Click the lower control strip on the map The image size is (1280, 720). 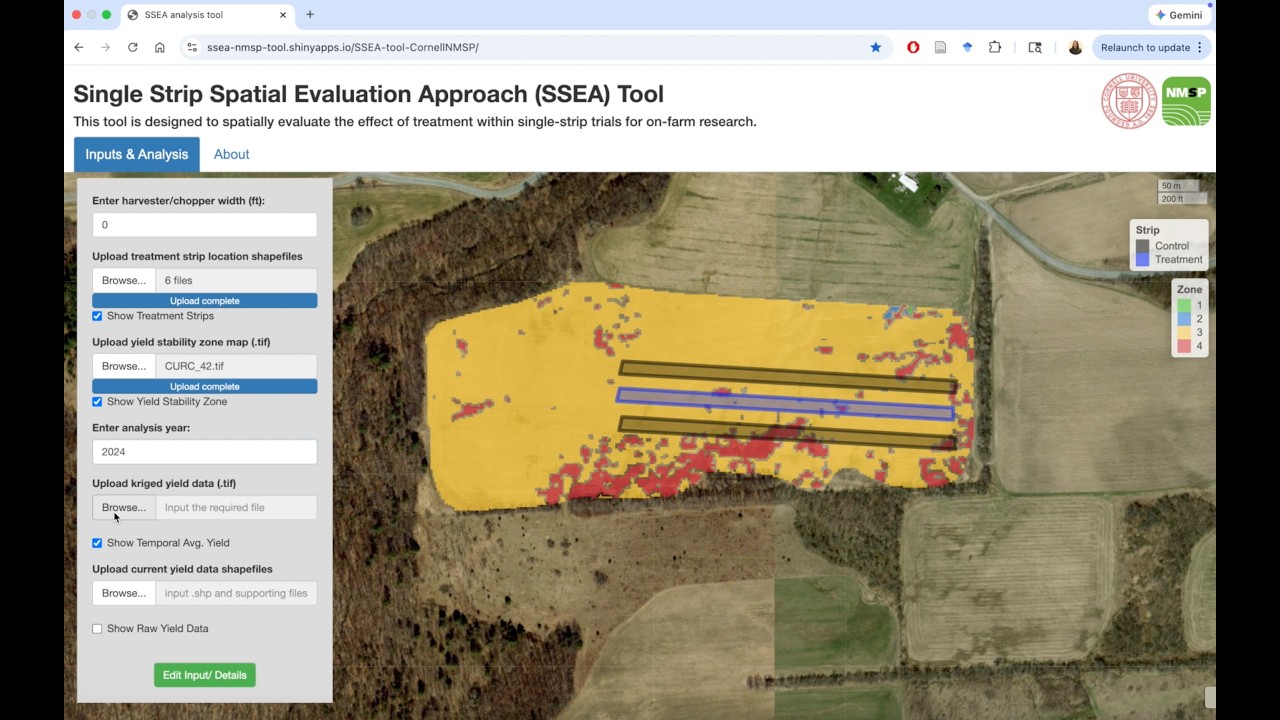788,432
